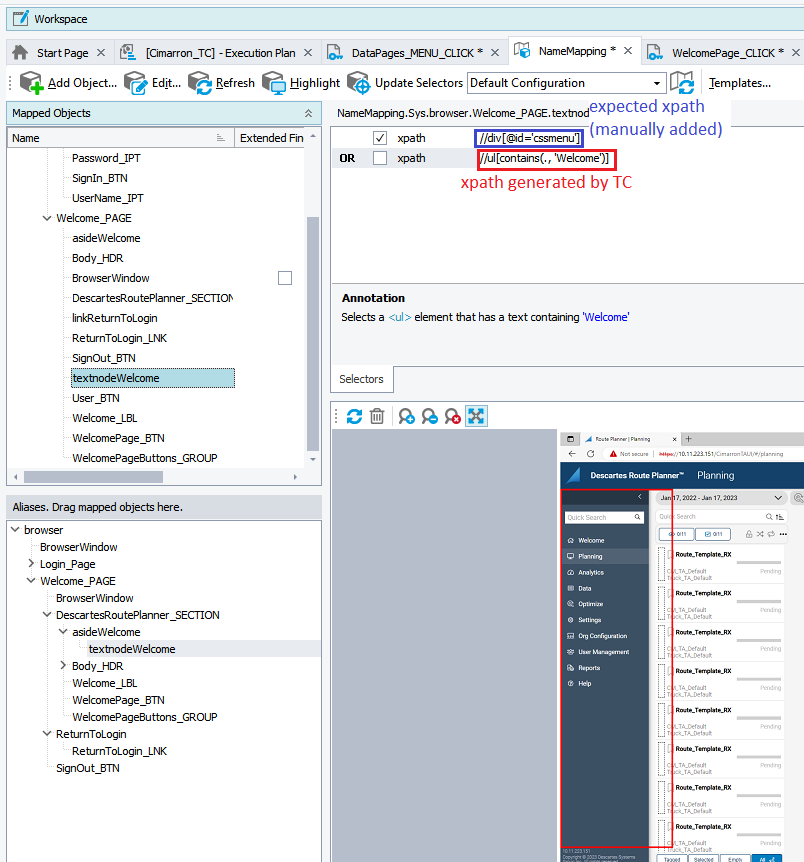This screenshot has width=804, height=862.
Task: Click the Templates button
Action: coord(739,83)
